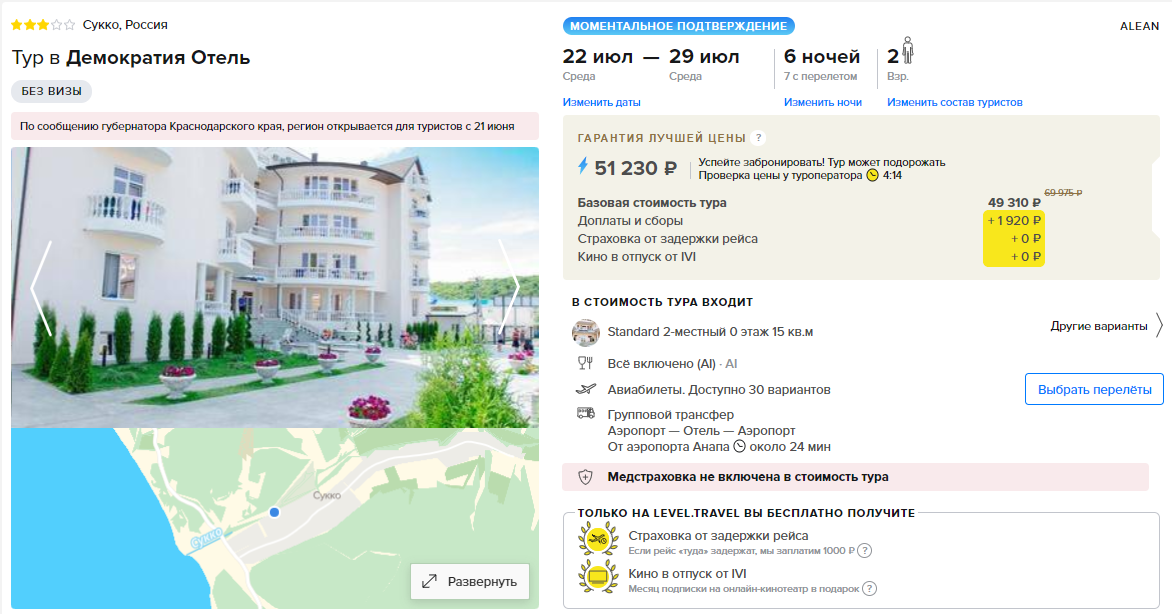1172x614 pixels.
Task: Click the blue hotel marker on the map
Action: click(274, 512)
